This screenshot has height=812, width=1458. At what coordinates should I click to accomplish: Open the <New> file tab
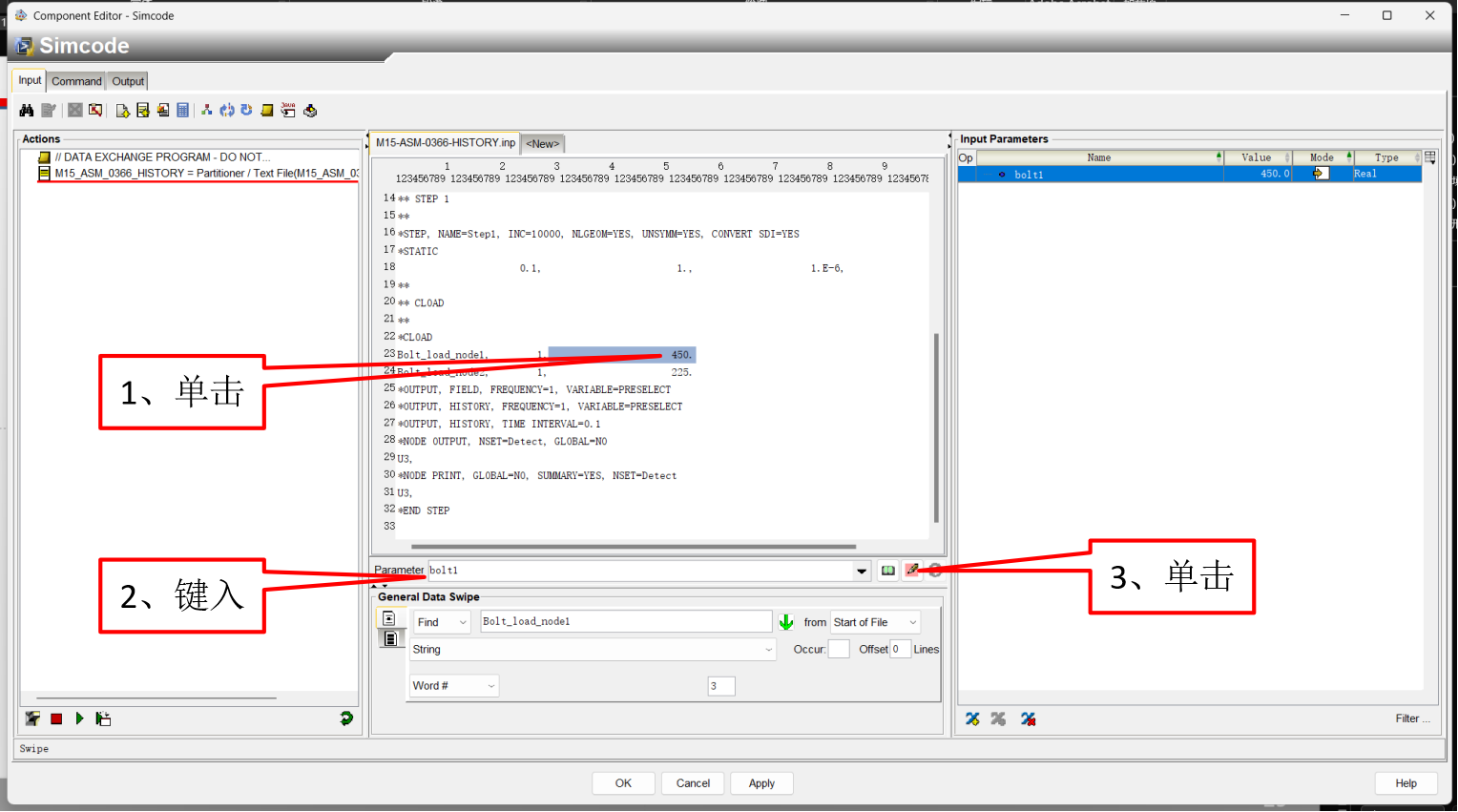[x=543, y=144]
